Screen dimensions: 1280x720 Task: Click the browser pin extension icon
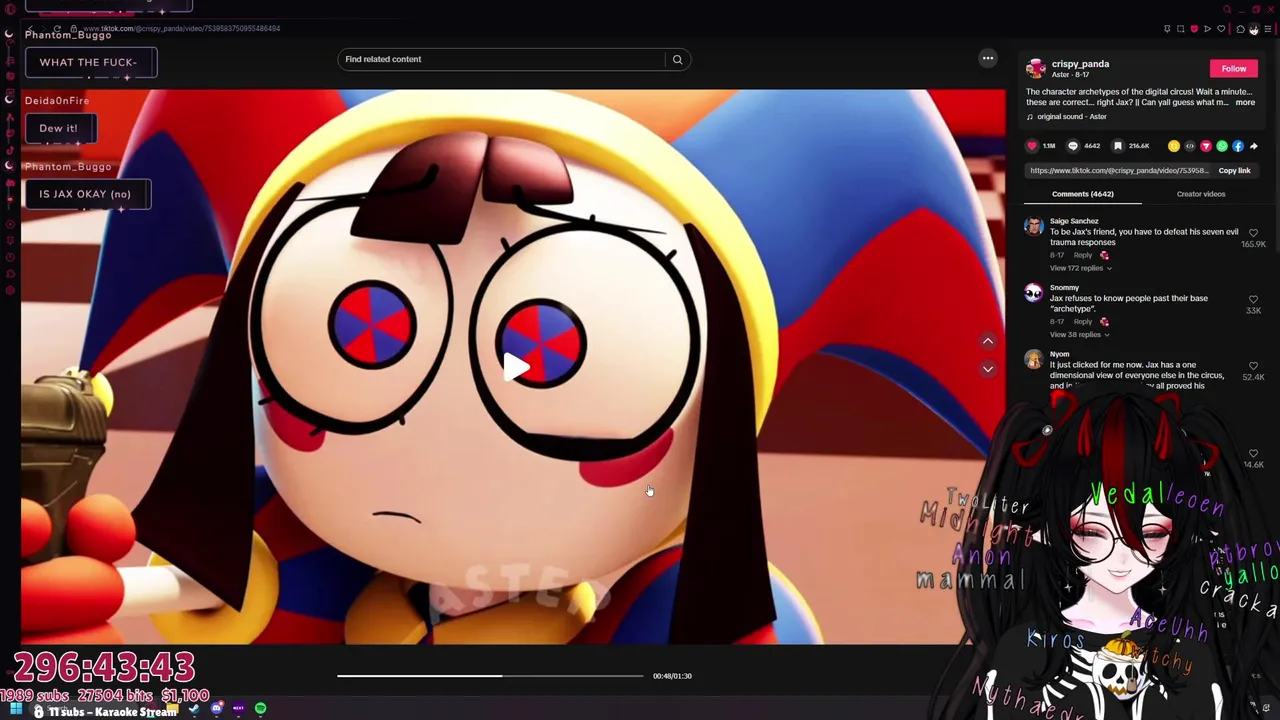point(1167,29)
